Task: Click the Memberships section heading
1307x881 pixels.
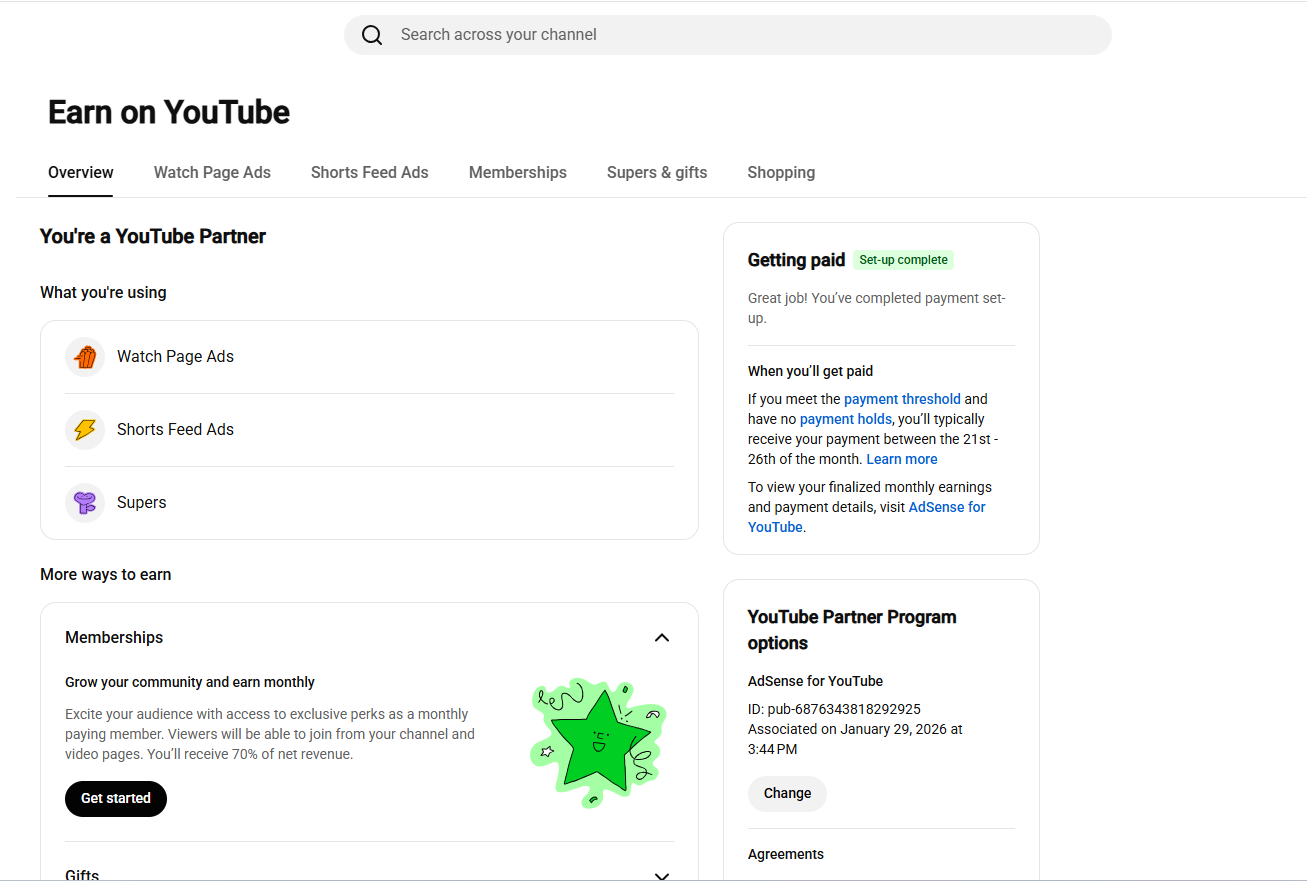Action: (x=114, y=638)
